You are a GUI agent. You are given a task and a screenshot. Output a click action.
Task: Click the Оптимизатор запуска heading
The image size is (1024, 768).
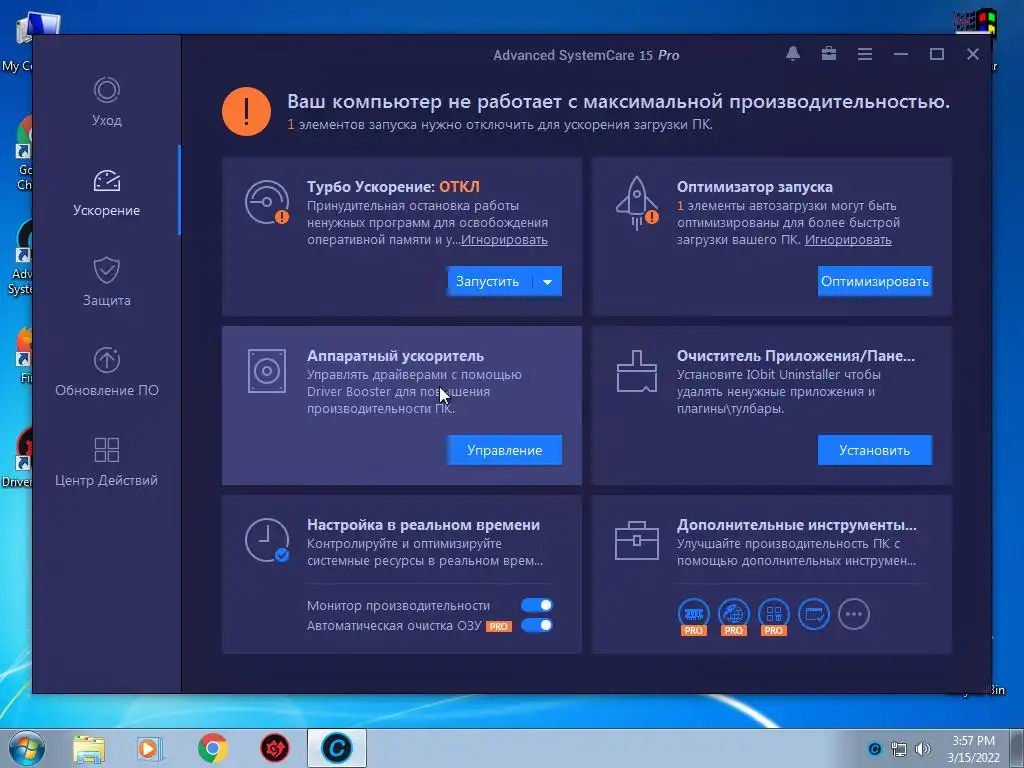click(754, 187)
